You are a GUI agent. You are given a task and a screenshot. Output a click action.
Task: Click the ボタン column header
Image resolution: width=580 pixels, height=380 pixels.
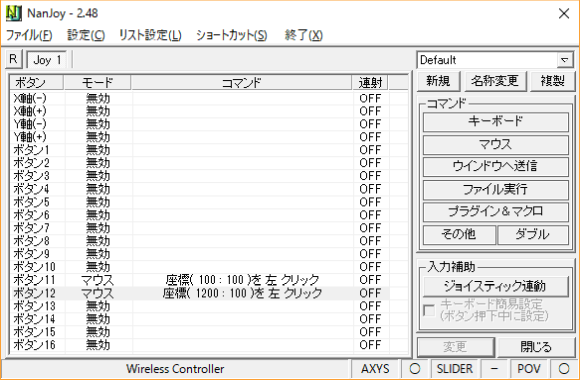[37, 83]
